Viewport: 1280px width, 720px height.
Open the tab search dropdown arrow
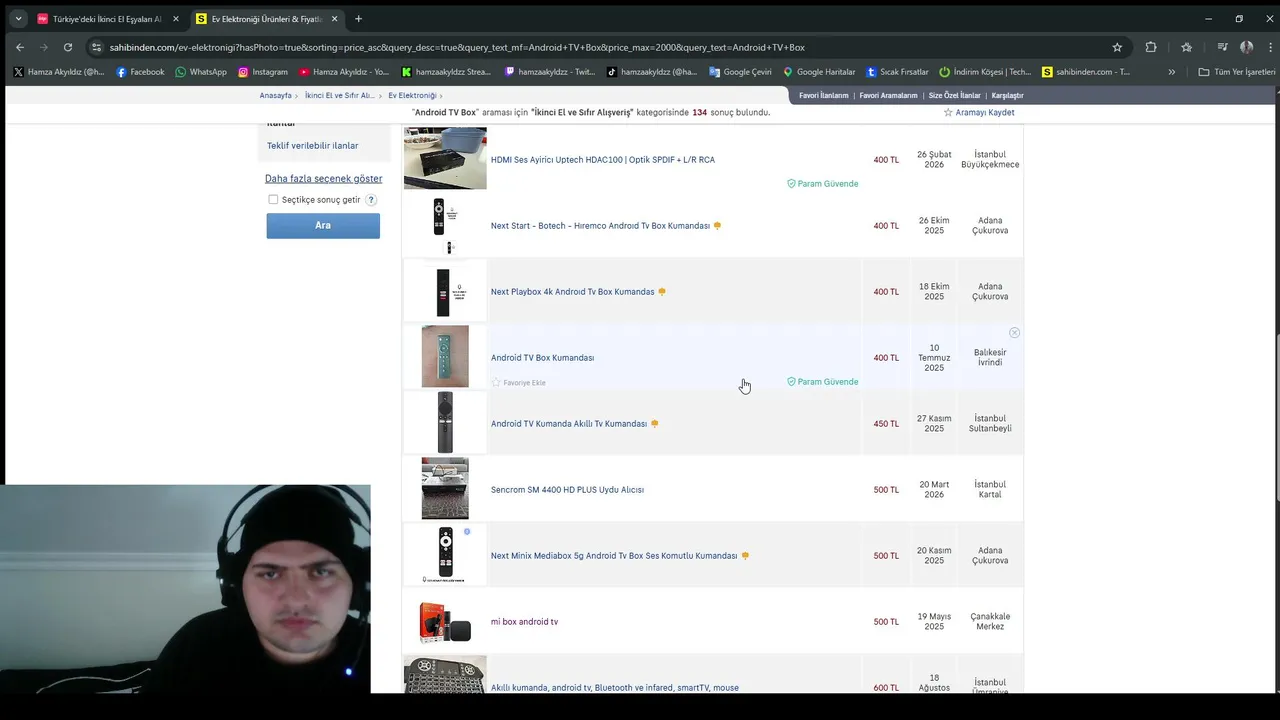[x=18, y=18]
